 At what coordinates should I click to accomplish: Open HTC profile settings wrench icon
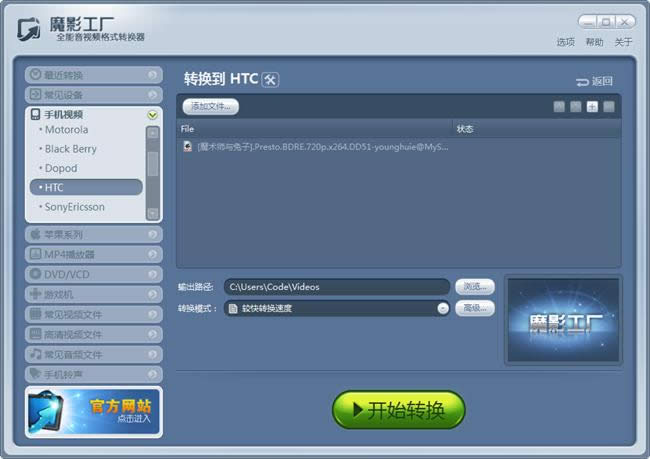coord(270,80)
